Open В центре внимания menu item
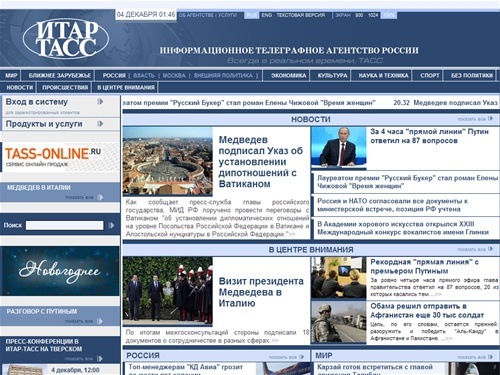This screenshot has width=500, height=375. pyautogui.click(x=126, y=87)
